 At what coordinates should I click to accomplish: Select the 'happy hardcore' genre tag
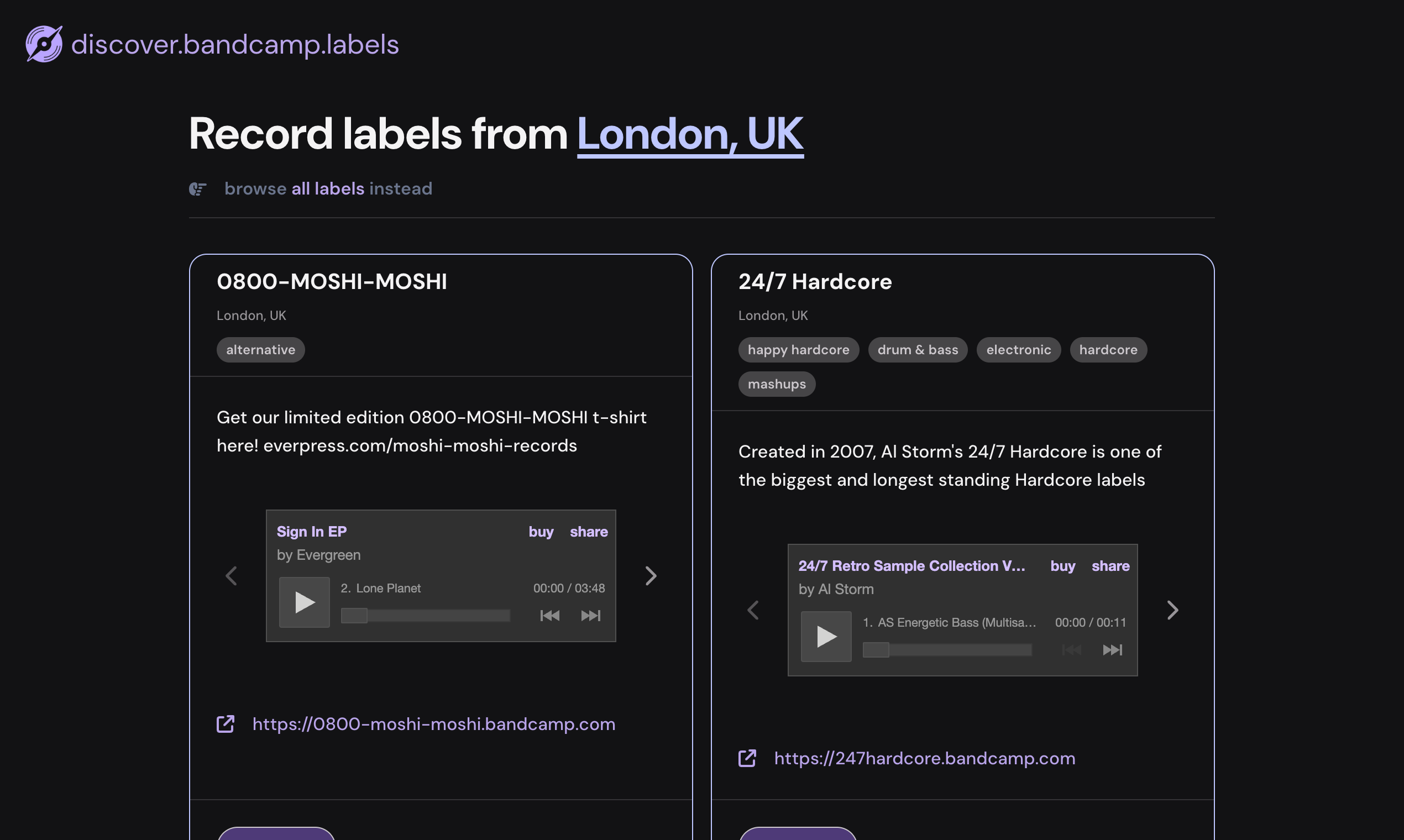tap(798, 350)
